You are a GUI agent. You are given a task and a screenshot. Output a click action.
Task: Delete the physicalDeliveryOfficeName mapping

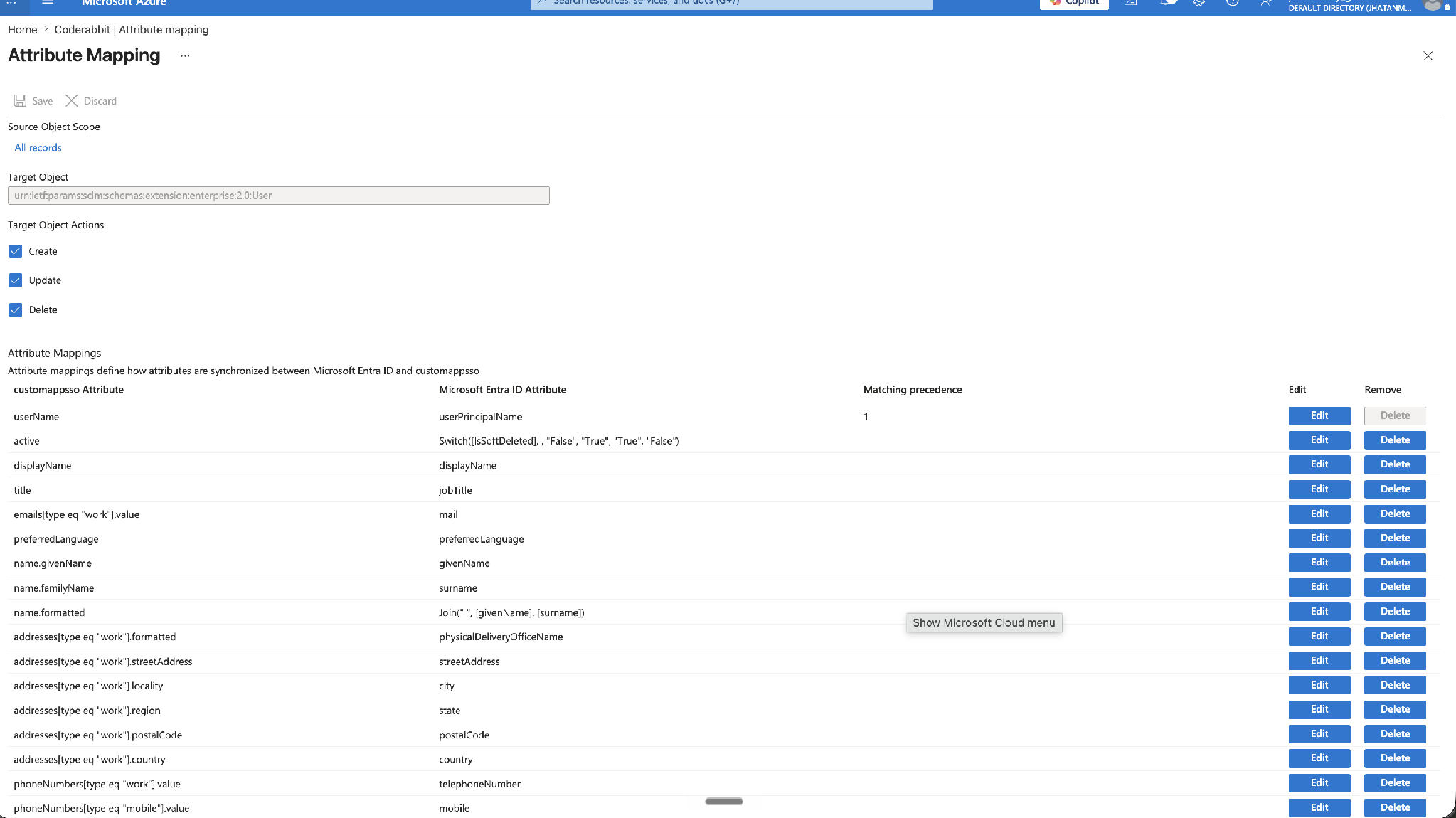tap(1395, 637)
